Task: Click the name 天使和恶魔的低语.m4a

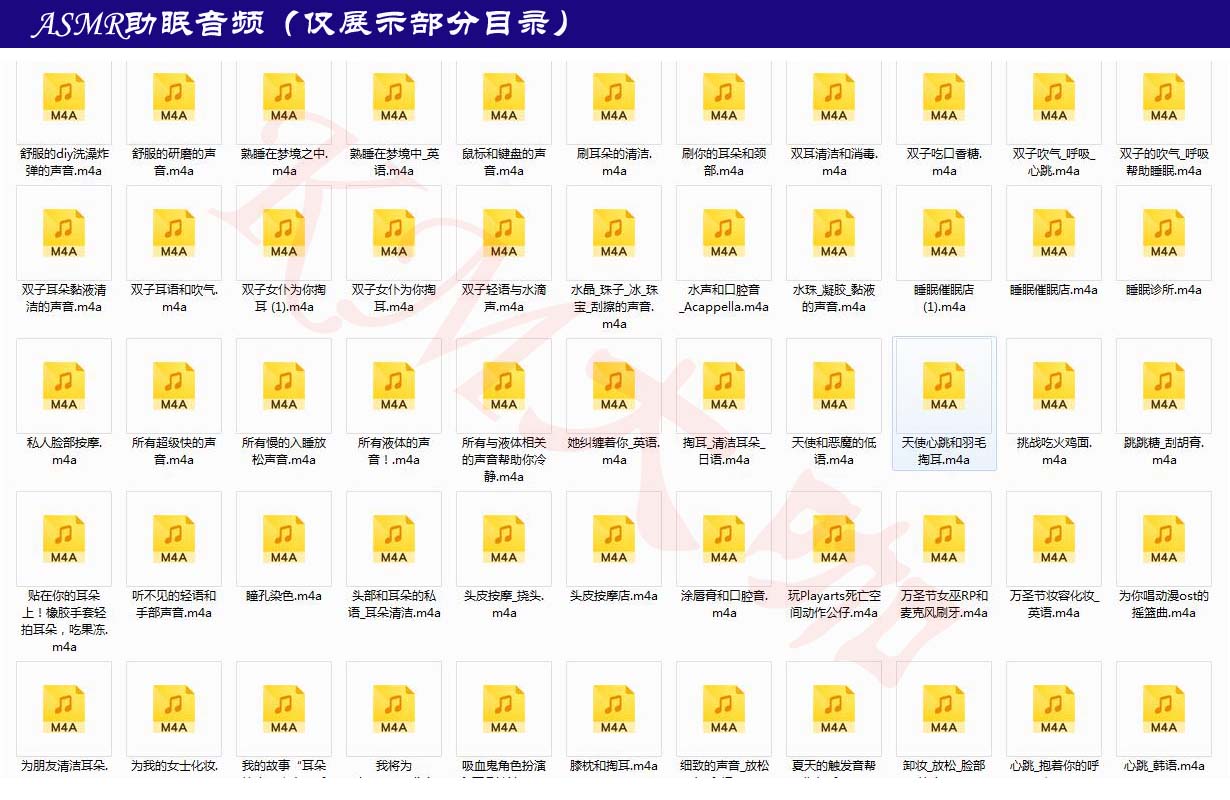Action: point(834,451)
